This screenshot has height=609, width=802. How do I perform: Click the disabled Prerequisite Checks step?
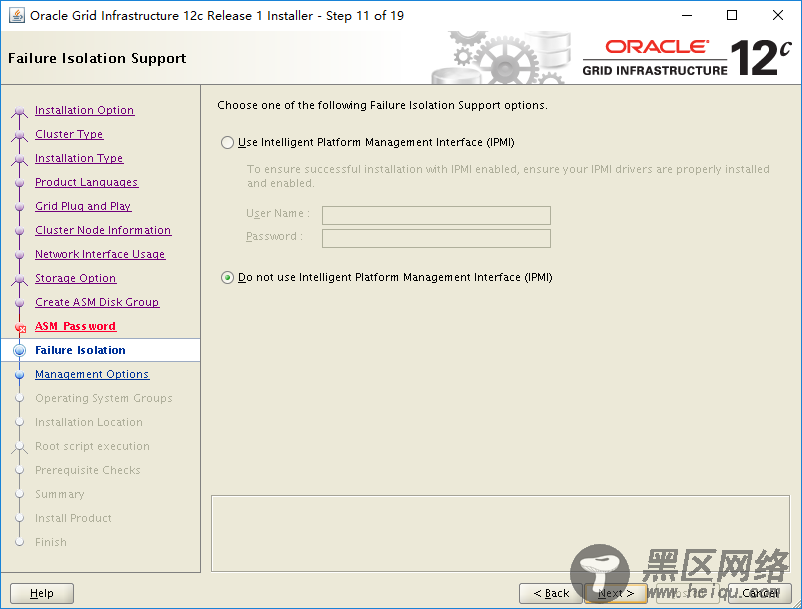click(87, 470)
